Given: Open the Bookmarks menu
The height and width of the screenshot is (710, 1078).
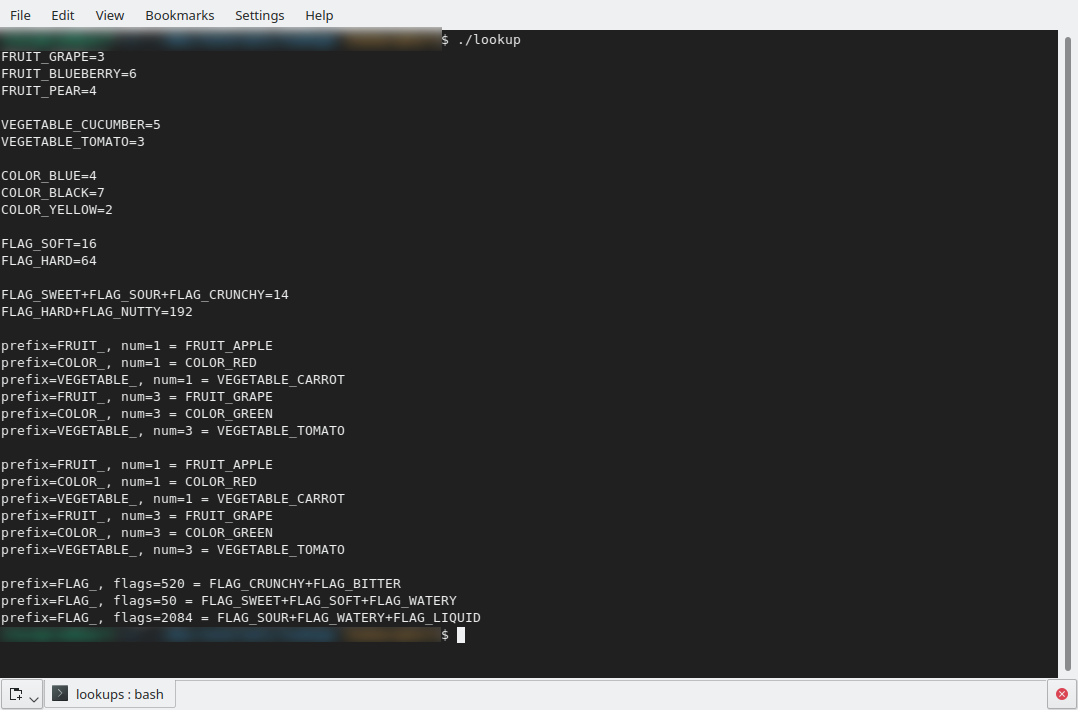Looking at the screenshot, I should point(180,15).
